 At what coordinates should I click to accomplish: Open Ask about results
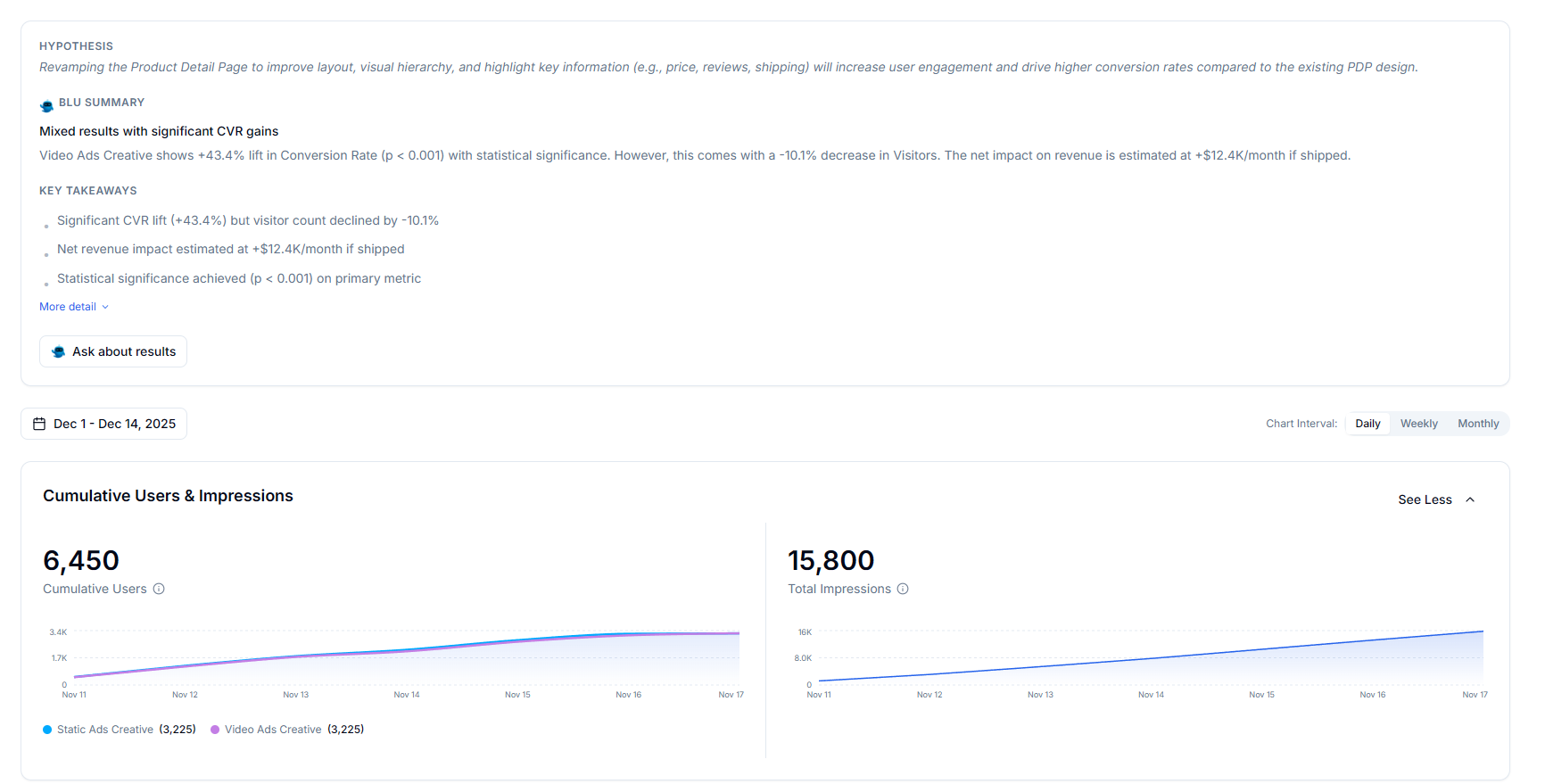[113, 351]
